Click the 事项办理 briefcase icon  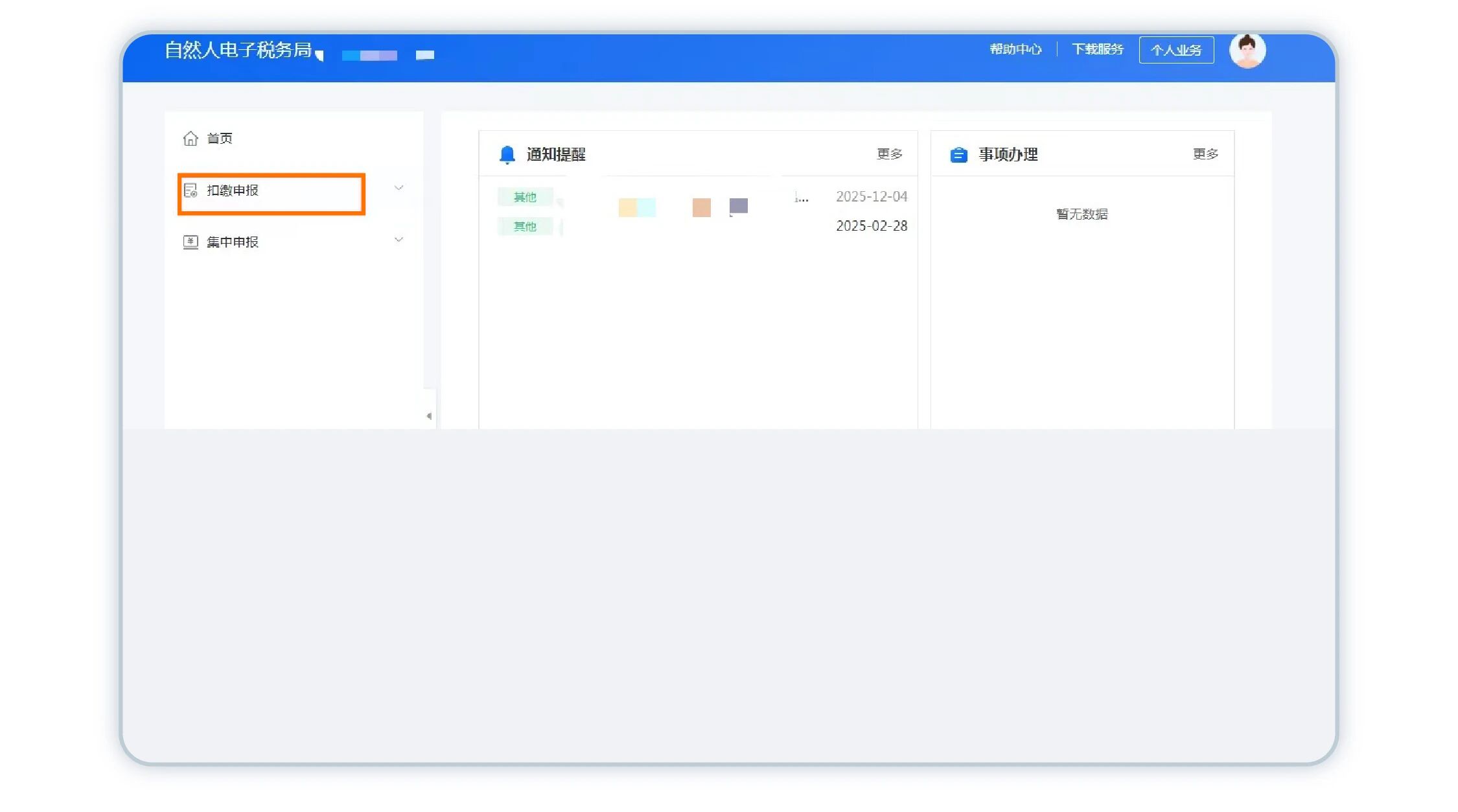(958, 155)
